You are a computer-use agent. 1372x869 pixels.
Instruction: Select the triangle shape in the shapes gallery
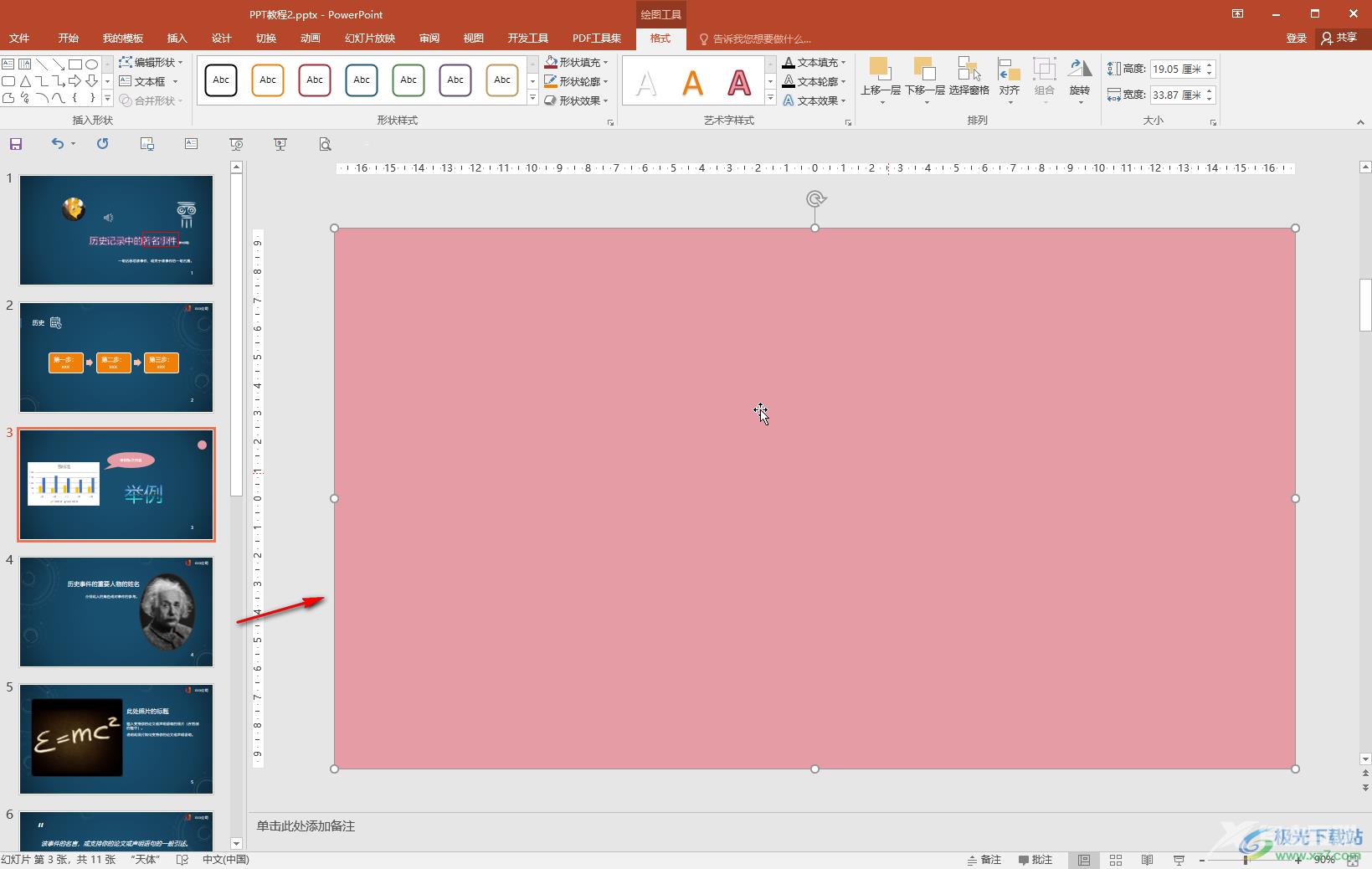point(24,81)
